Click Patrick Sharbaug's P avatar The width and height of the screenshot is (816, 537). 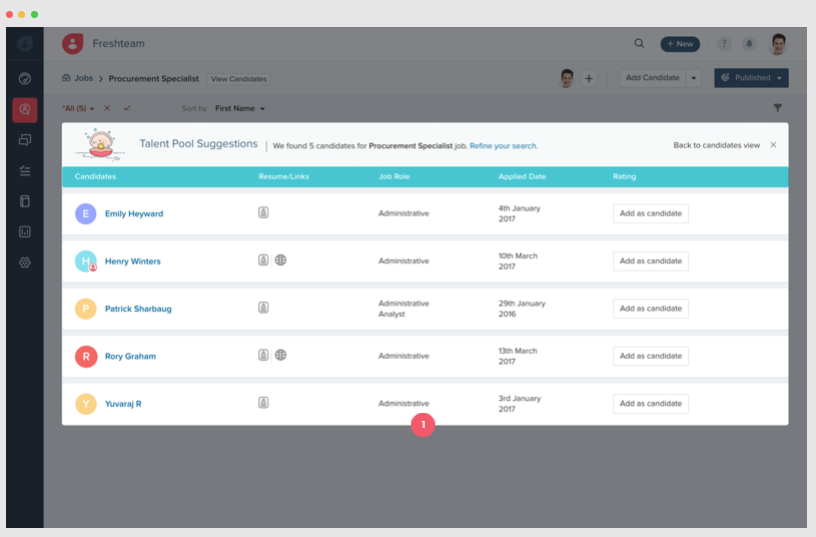(86, 309)
